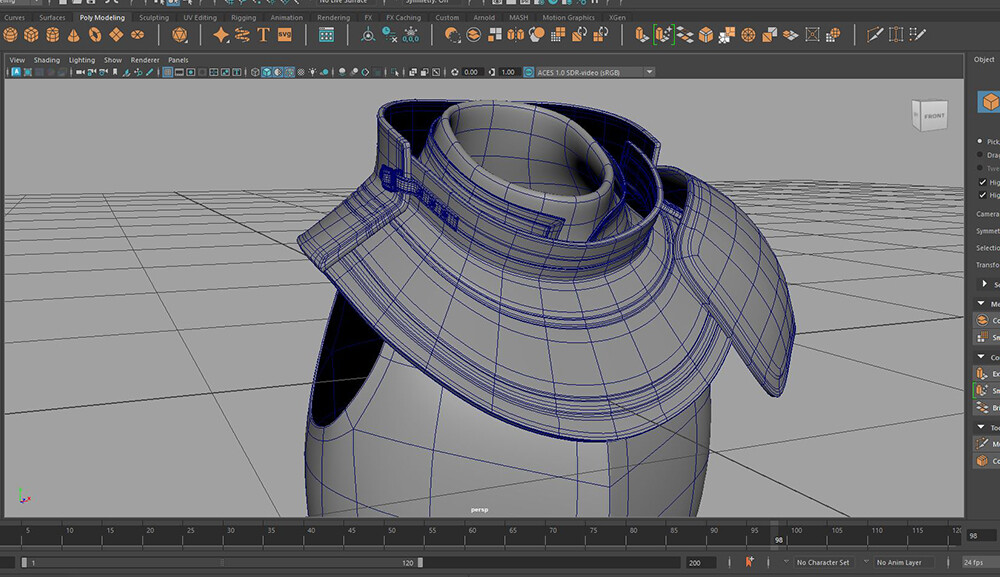Collapse the Components section in Modeling Toolkit
Viewport: 1000px width, 577px height.
981,356
